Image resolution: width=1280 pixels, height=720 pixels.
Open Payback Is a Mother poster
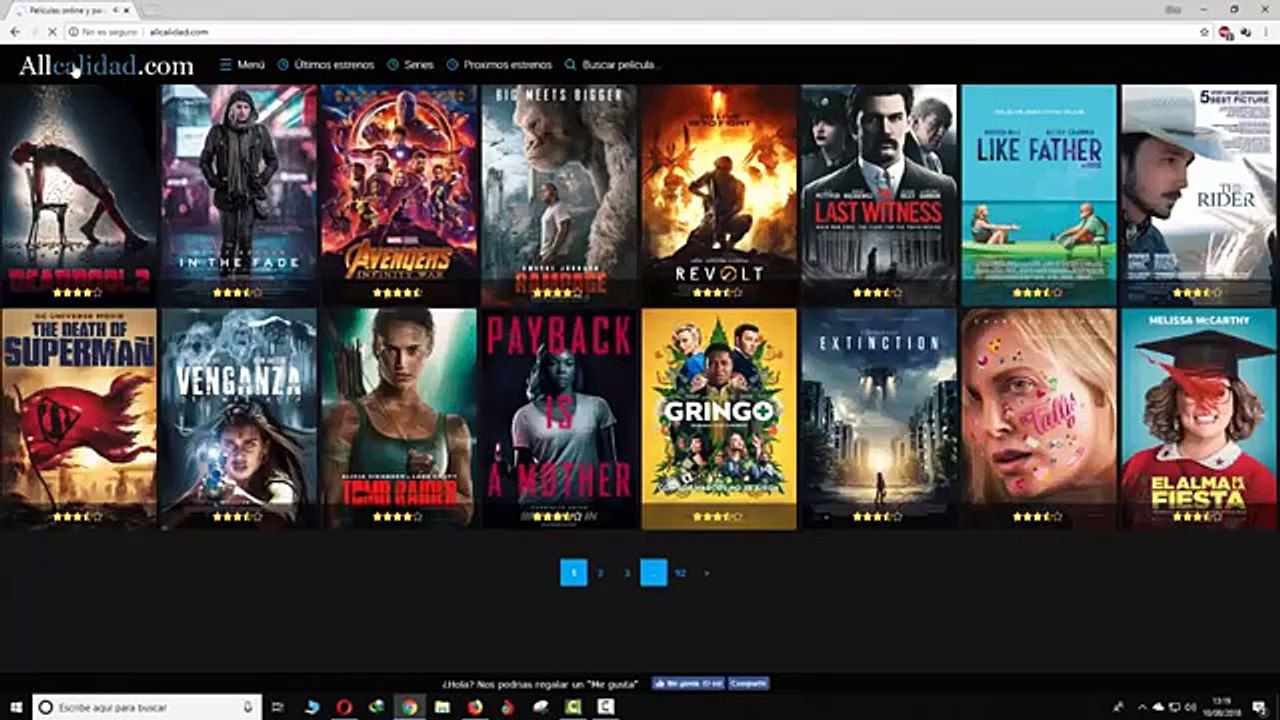tap(559, 419)
